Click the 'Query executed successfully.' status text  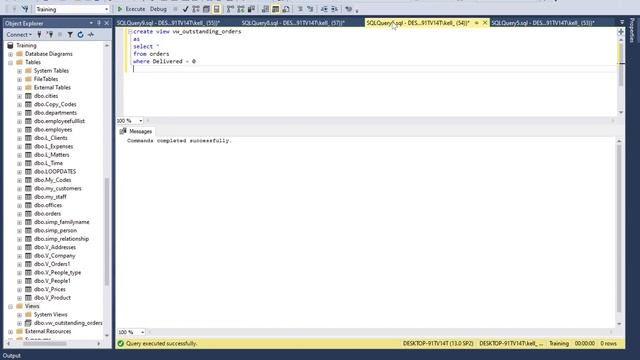click(x=161, y=344)
